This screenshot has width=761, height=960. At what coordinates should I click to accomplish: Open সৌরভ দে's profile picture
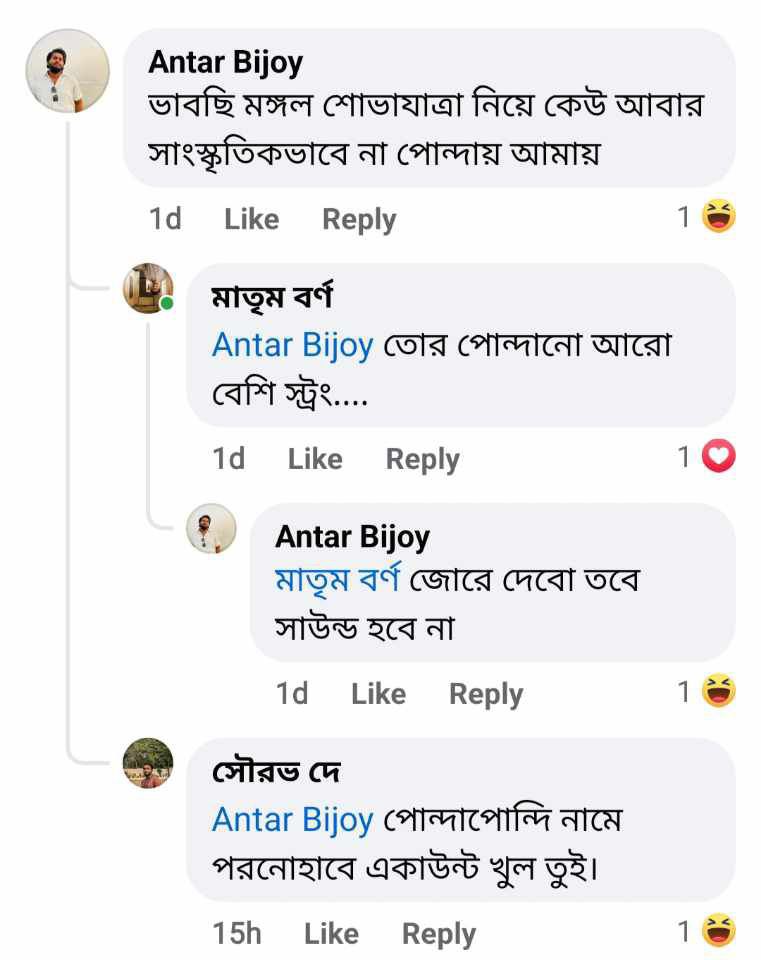(148, 764)
